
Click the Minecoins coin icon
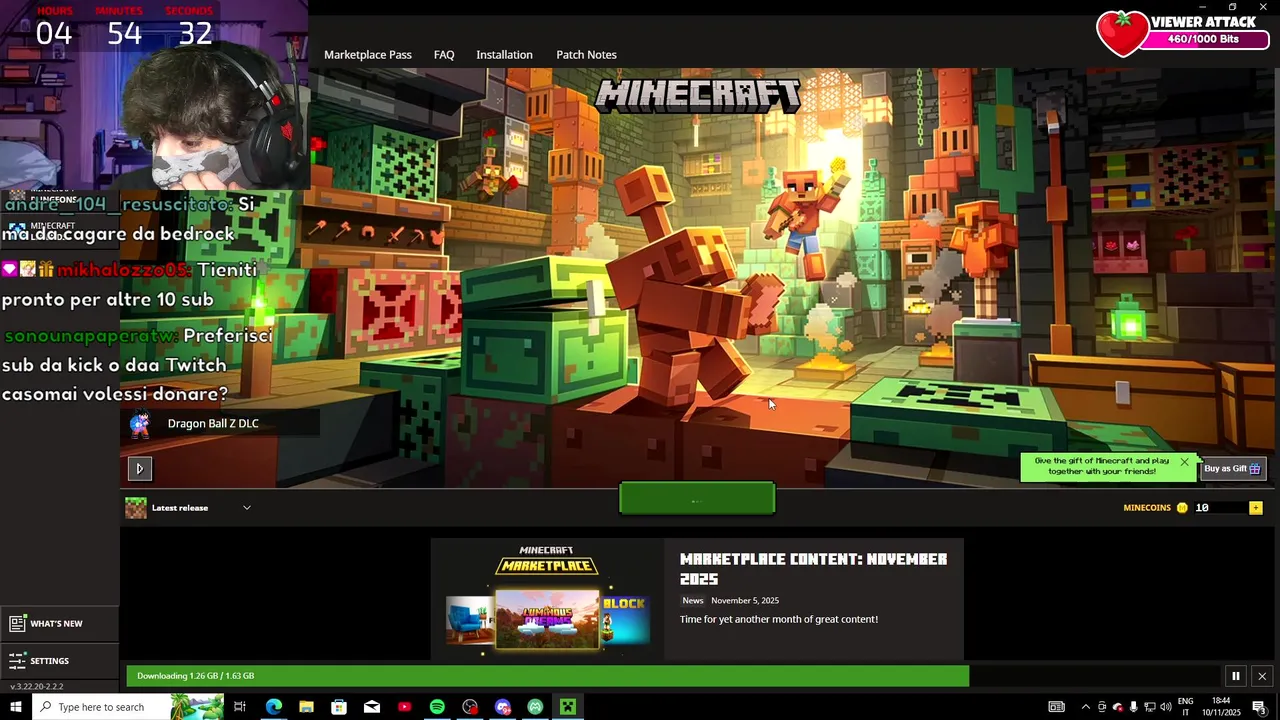pyautogui.click(x=1182, y=508)
